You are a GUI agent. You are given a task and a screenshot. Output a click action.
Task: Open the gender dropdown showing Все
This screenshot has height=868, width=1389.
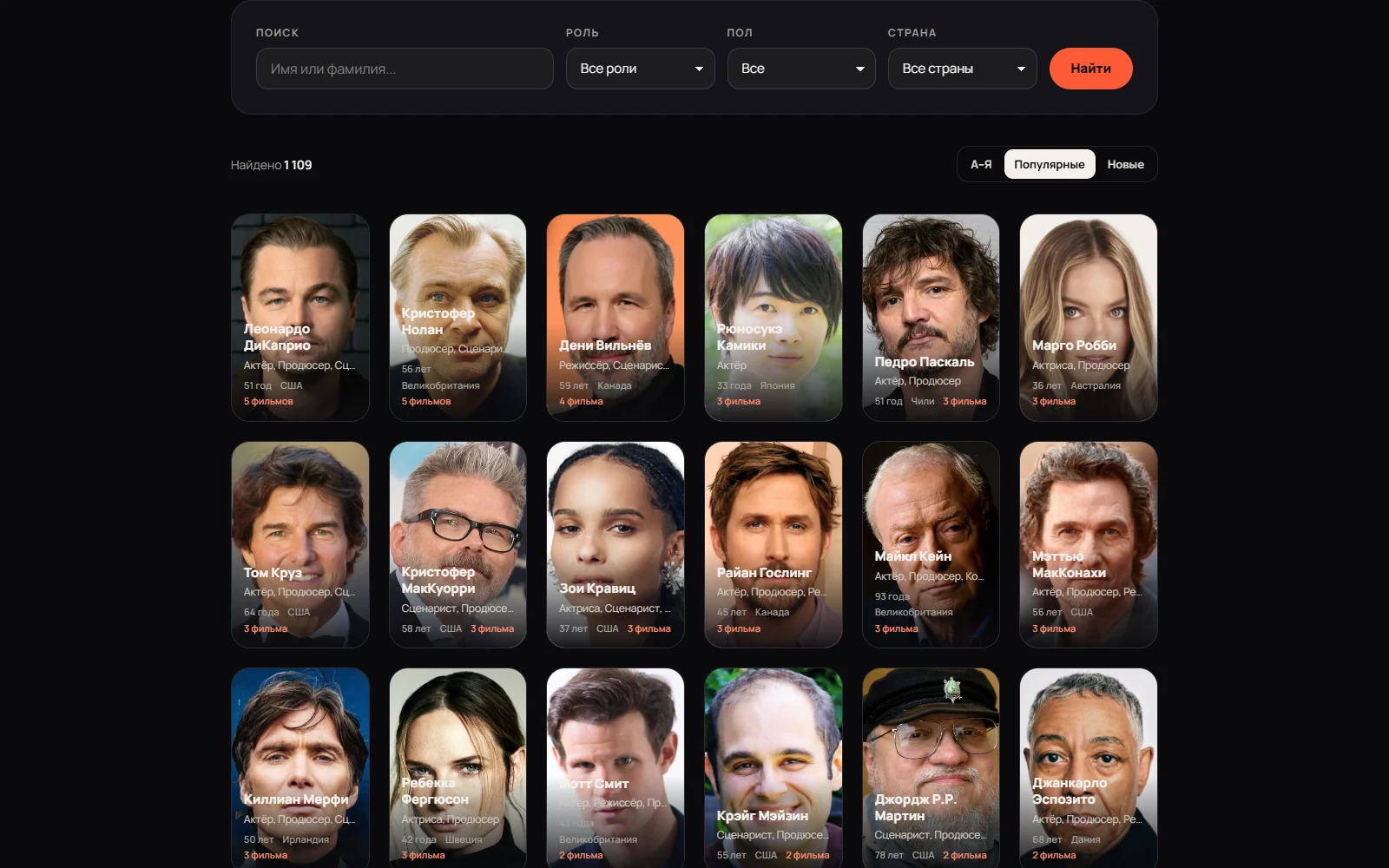(801, 69)
